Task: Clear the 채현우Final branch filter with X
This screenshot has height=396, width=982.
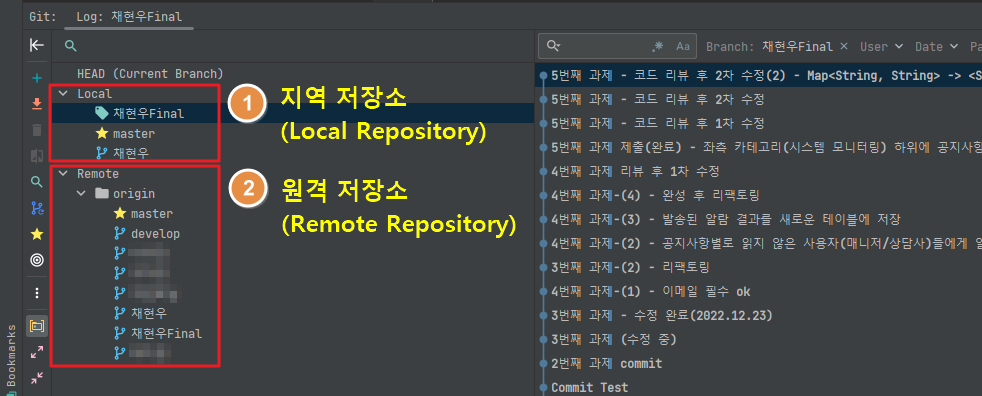Action: pos(844,46)
